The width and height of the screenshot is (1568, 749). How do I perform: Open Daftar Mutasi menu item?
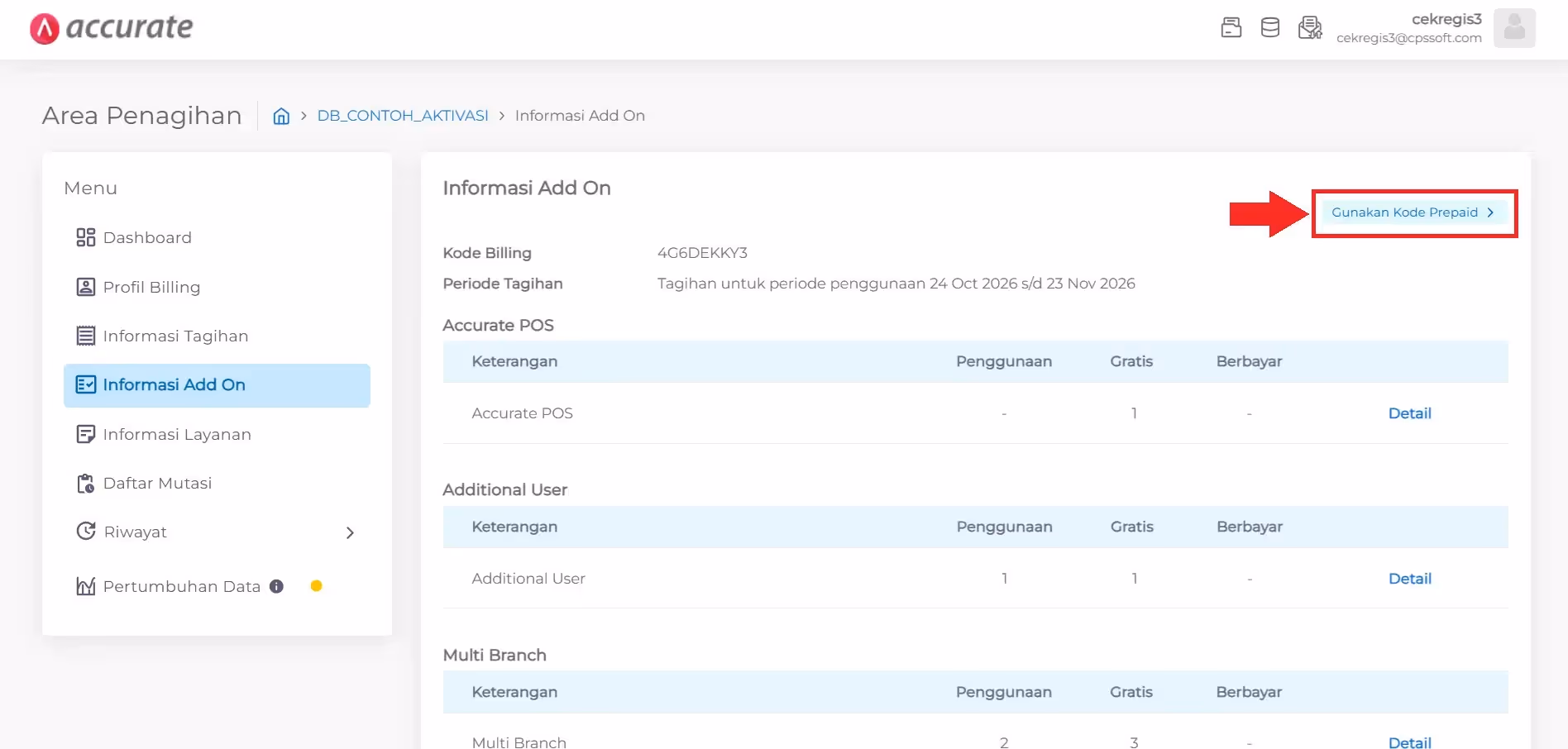point(217,483)
